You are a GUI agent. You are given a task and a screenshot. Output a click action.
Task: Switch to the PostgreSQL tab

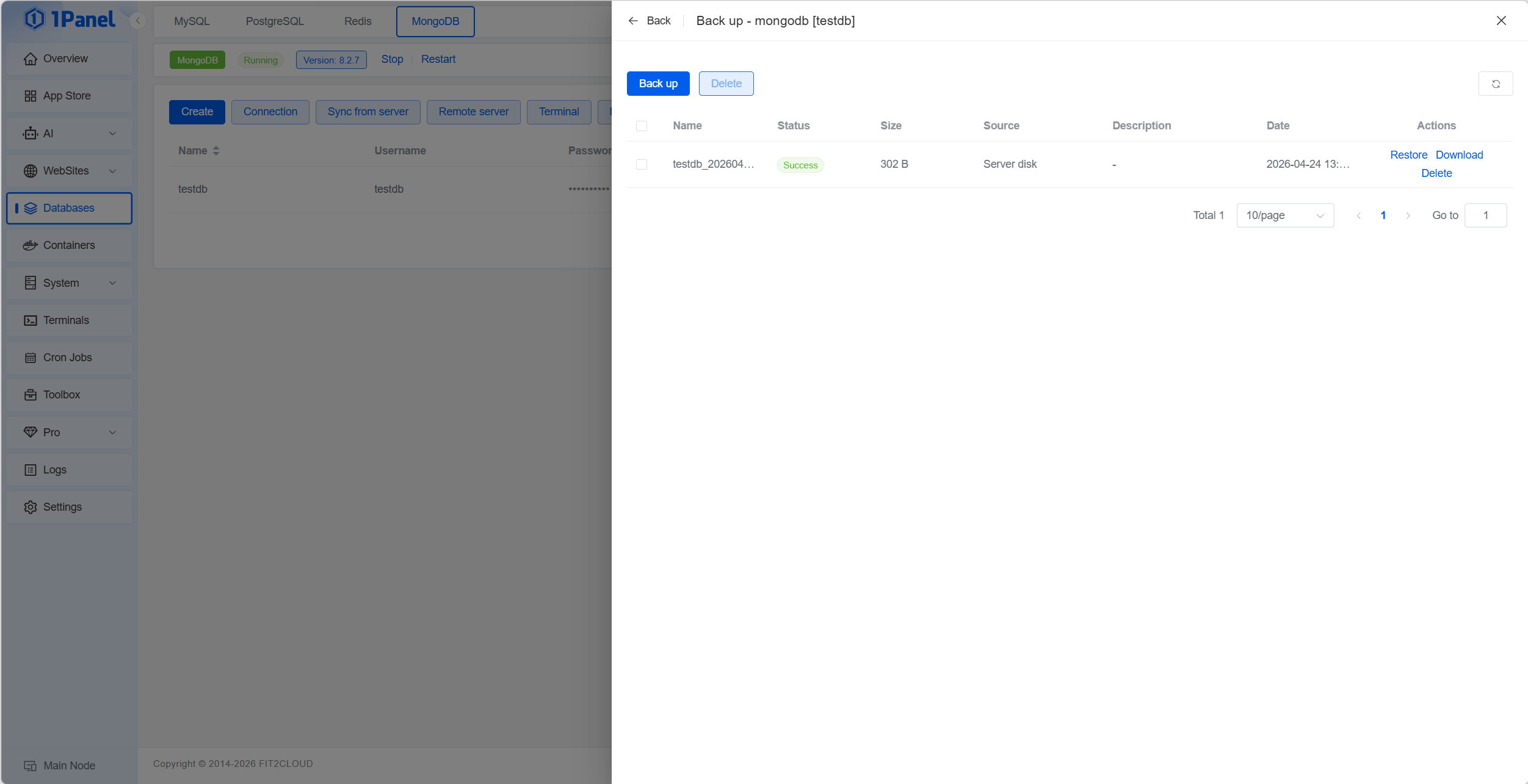[x=275, y=21]
